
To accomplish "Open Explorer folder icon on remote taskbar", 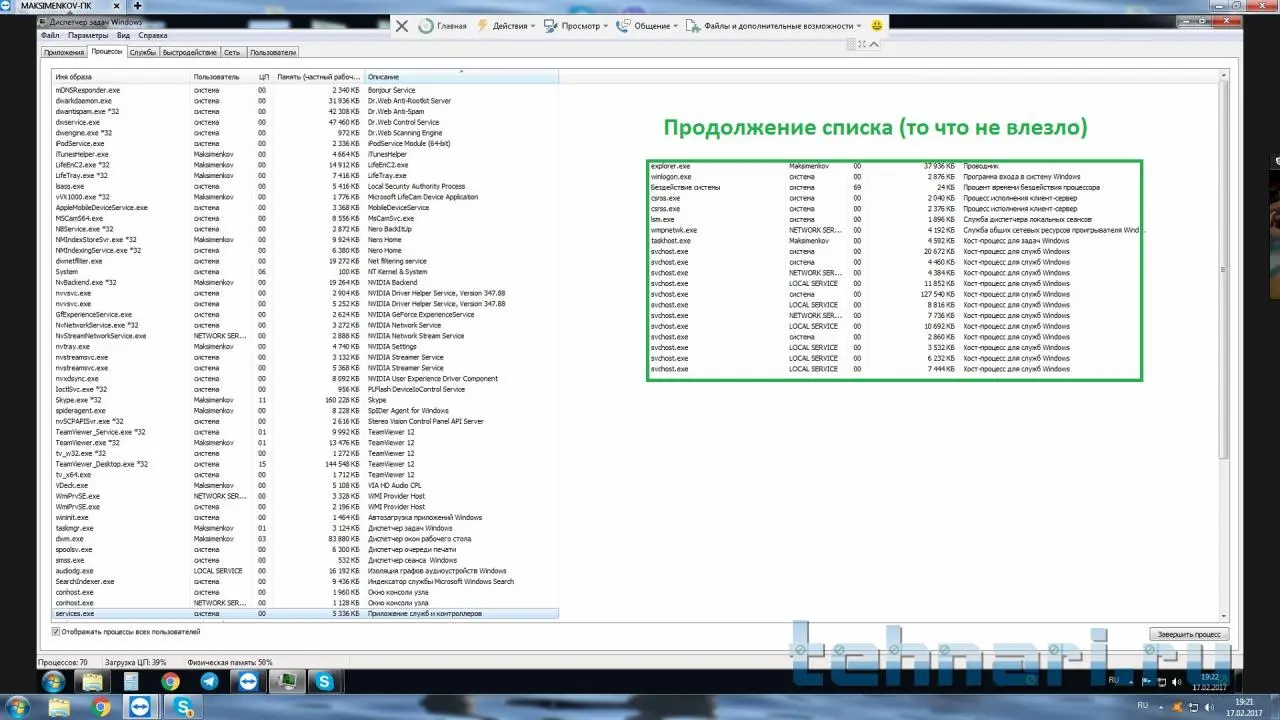I will pyautogui.click(x=92, y=682).
